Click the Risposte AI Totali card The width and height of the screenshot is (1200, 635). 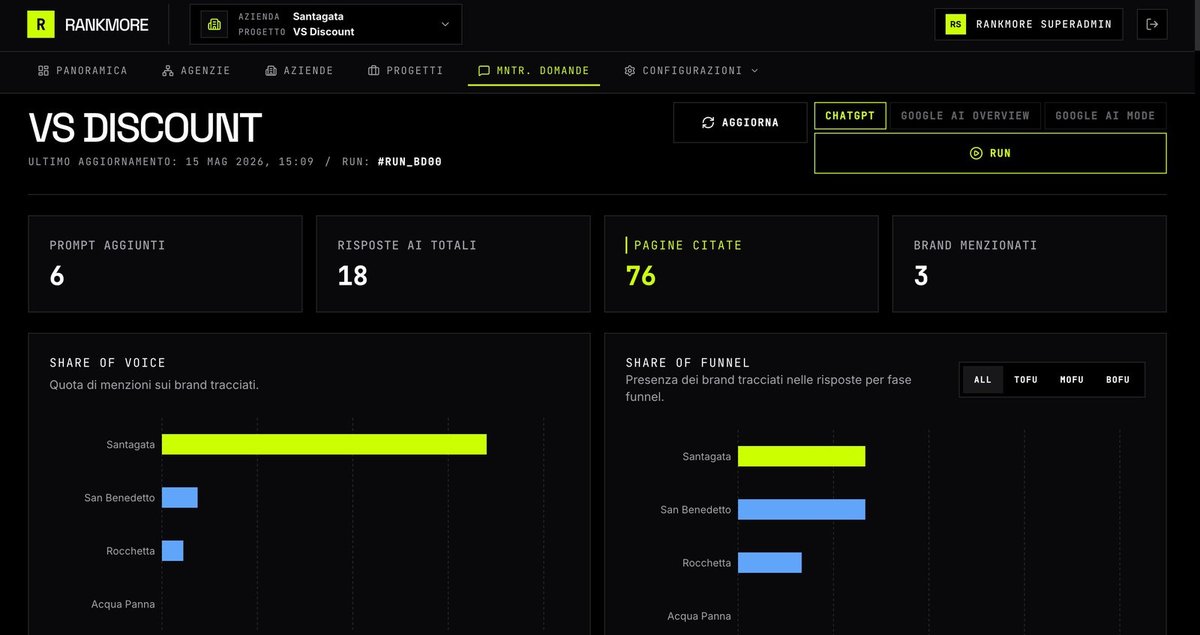pos(453,264)
